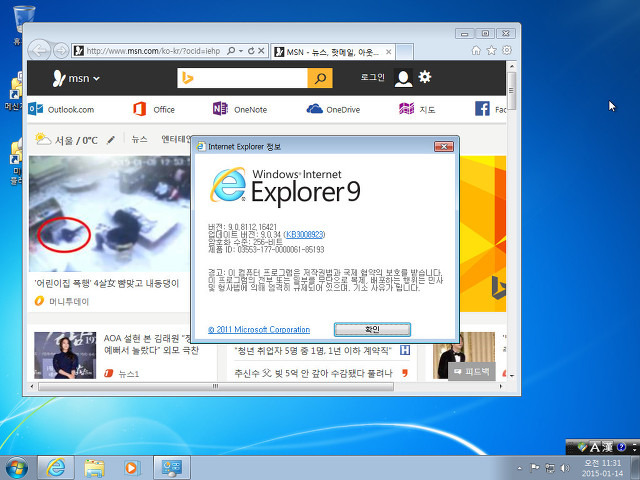Click the user profile avatar icon
The width and height of the screenshot is (640, 480).
[x=403, y=78]
